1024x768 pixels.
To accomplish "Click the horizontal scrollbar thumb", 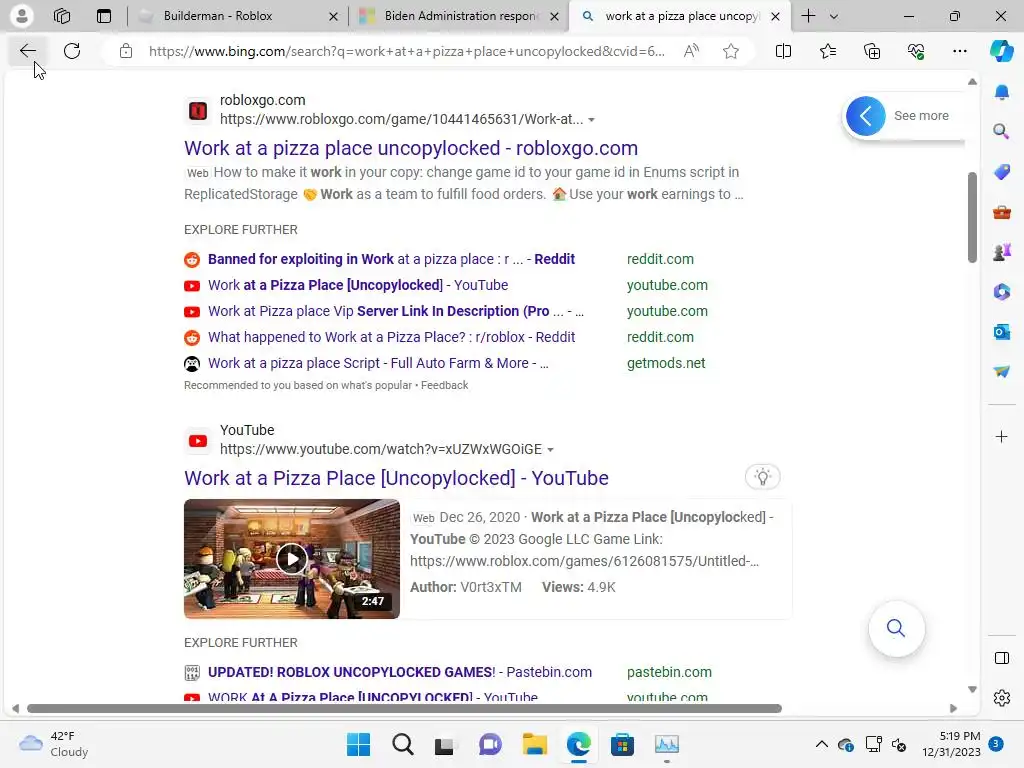I will (x=404, y=709).
